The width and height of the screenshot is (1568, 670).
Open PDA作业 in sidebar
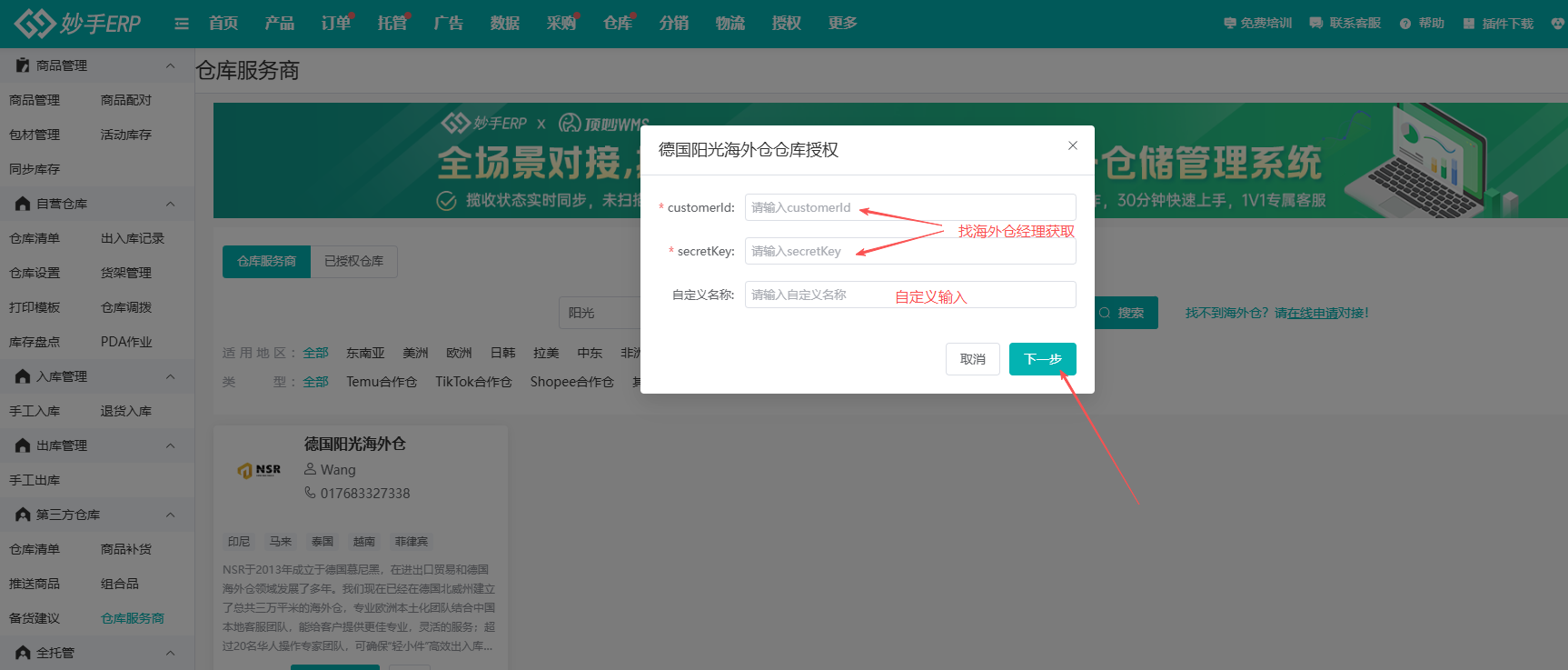(x=126, y=342)
